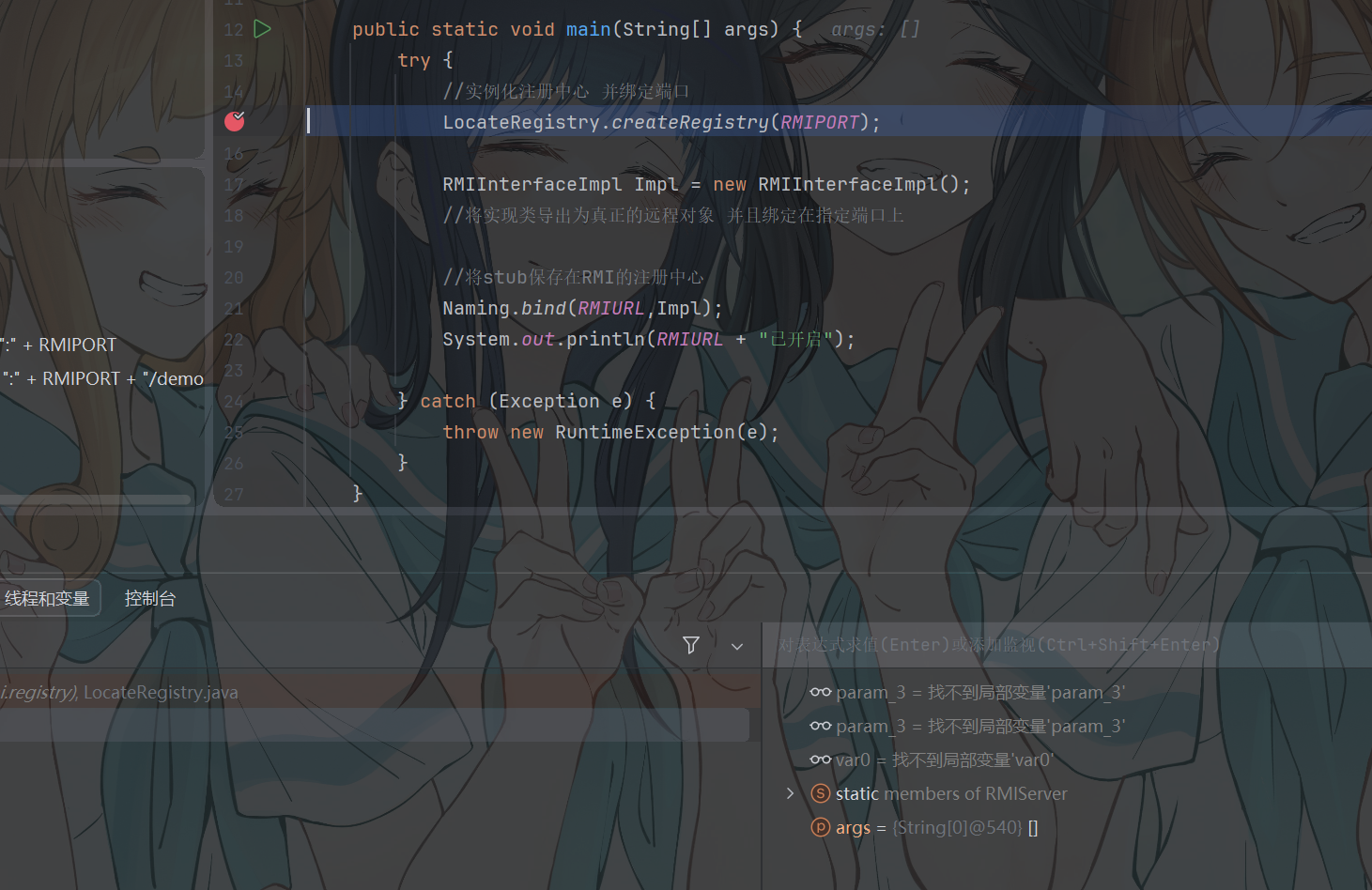Viewport: 1372px width, 890px height.
Task: Open the 控制台 tab
Action: pyautogui.click(x=150, y=598)
